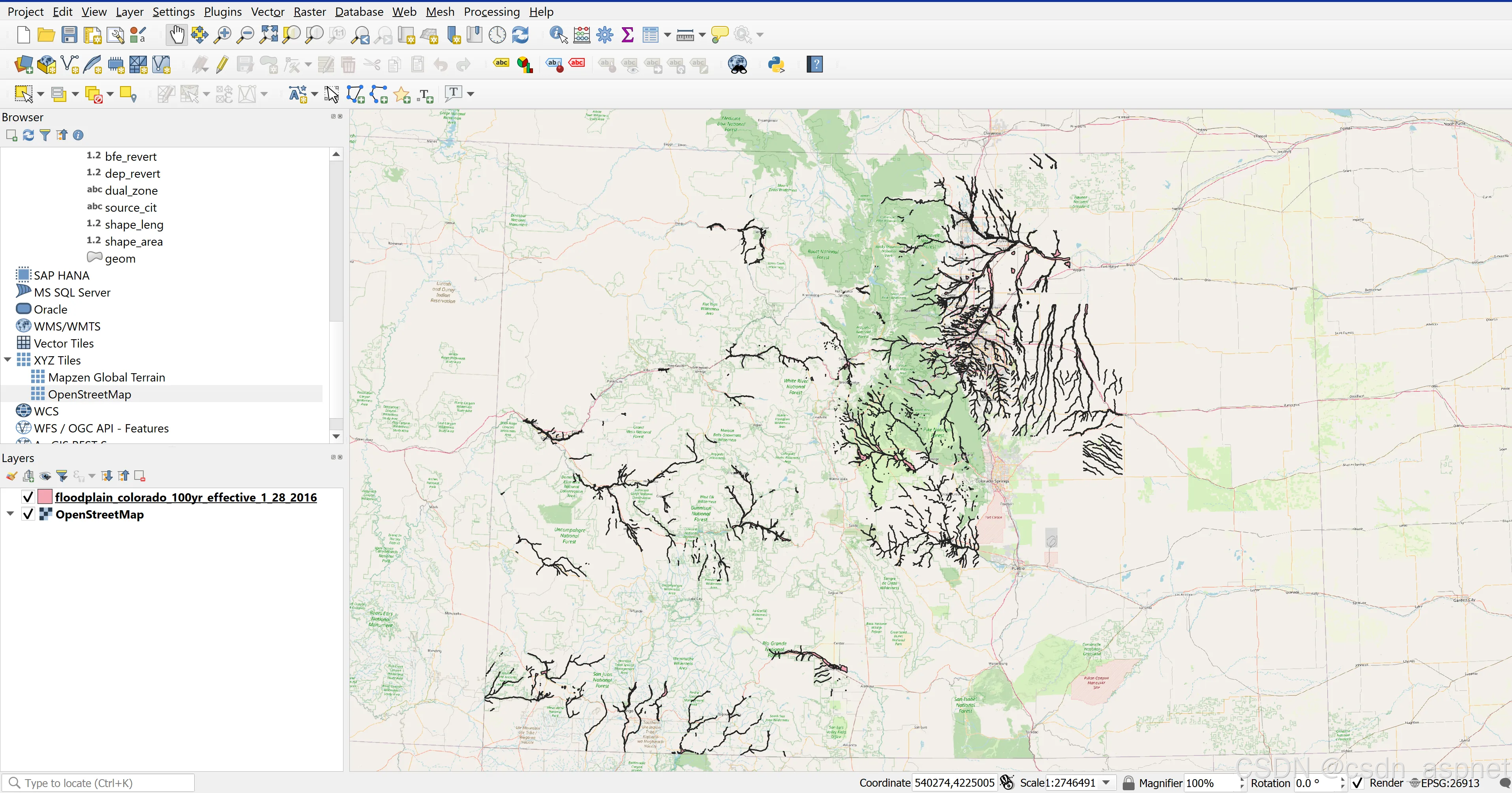Select Mapzen Global Terrain in the browser
Image resolution: width=1512 pixels, height=793 pixels.
point(106,378)
